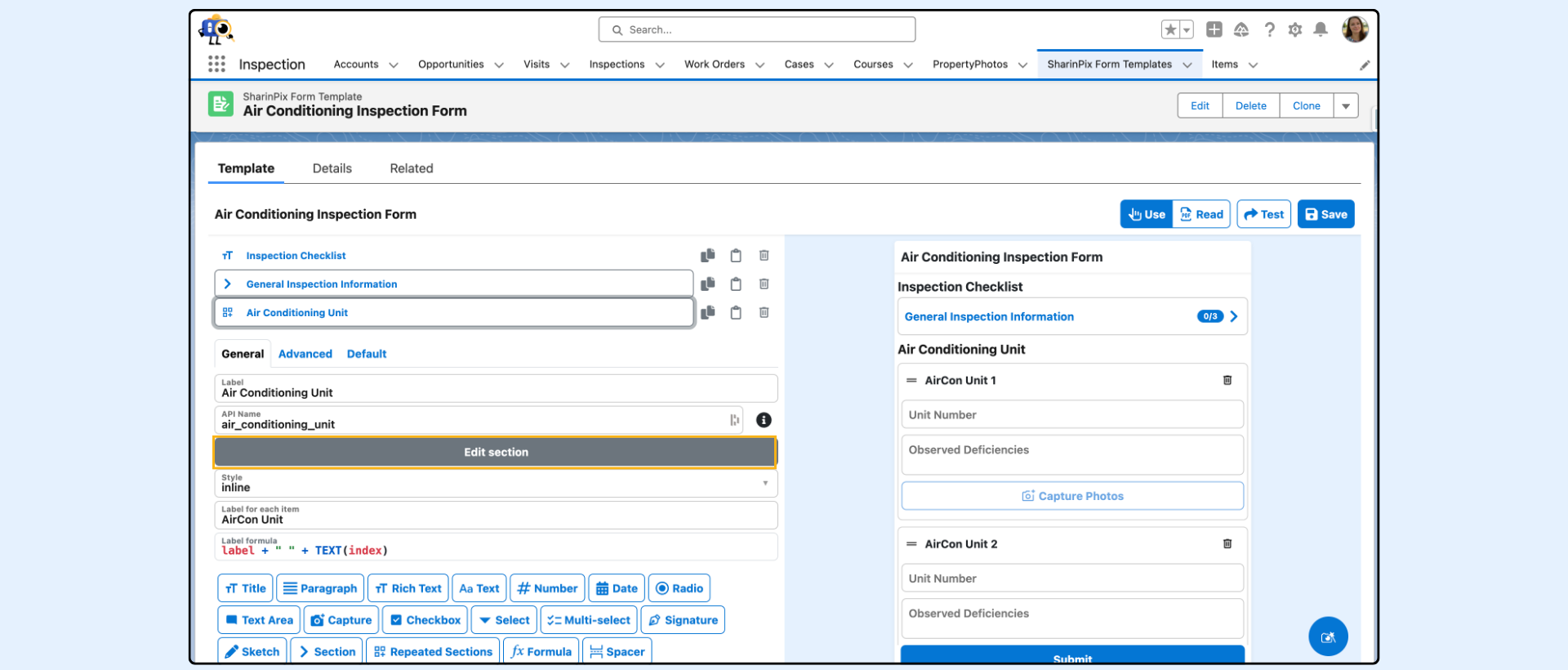The height and width of the screenshot is (670, 1568).
Task: Click the floating camera button
Action: (1328, 636)
